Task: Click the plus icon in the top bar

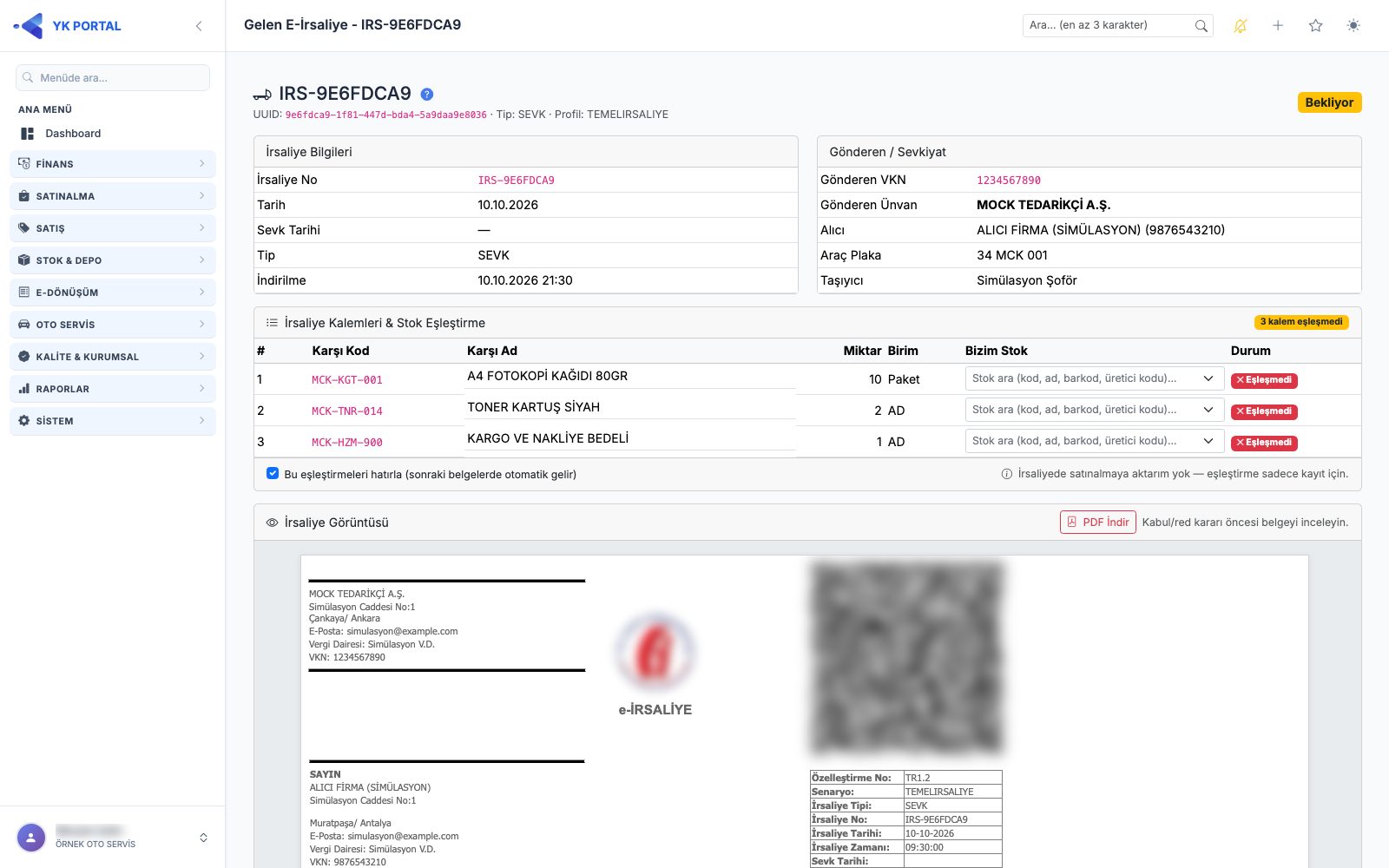Action: tap(1278, 26)
